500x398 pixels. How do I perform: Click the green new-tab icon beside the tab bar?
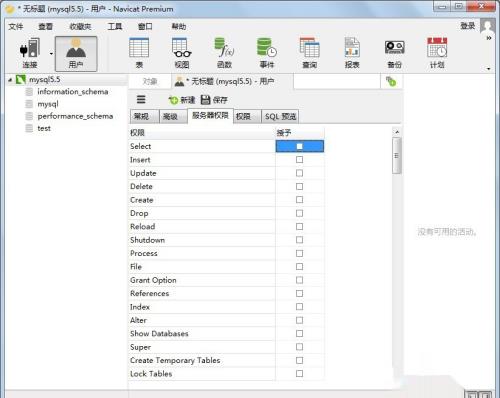391,81
